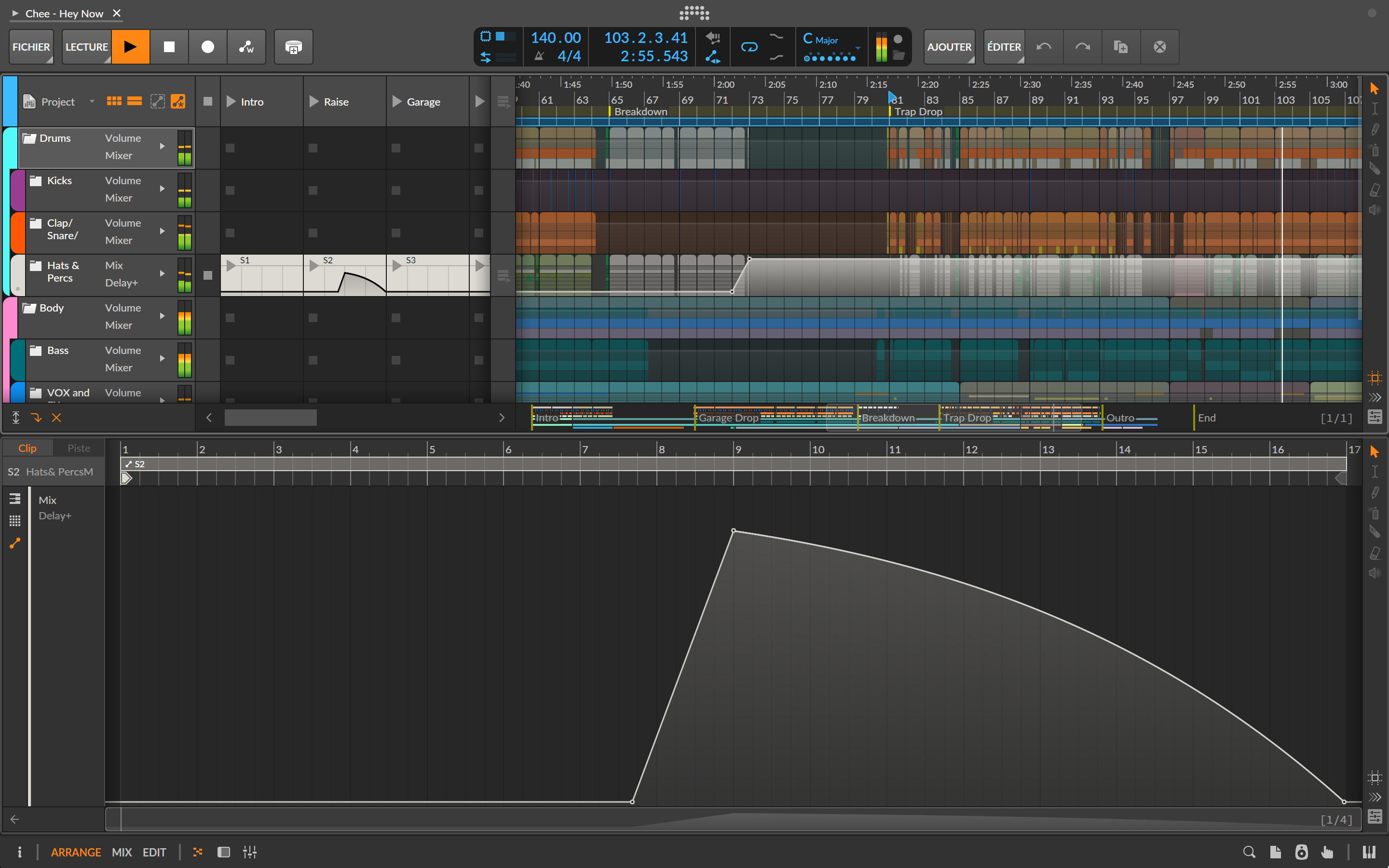Select the Pointer tool in the right toolbar
1389x868 pixels.
1375,88
